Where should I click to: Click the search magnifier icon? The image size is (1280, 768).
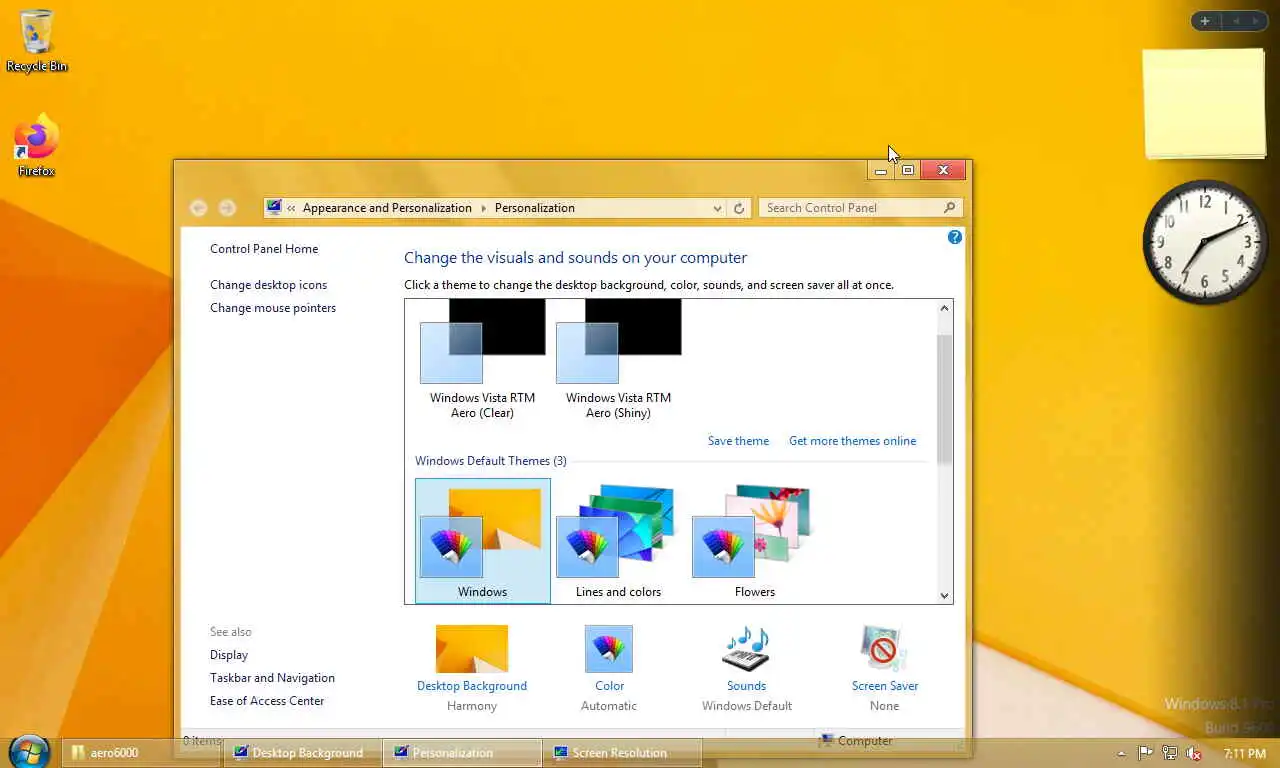949,208
